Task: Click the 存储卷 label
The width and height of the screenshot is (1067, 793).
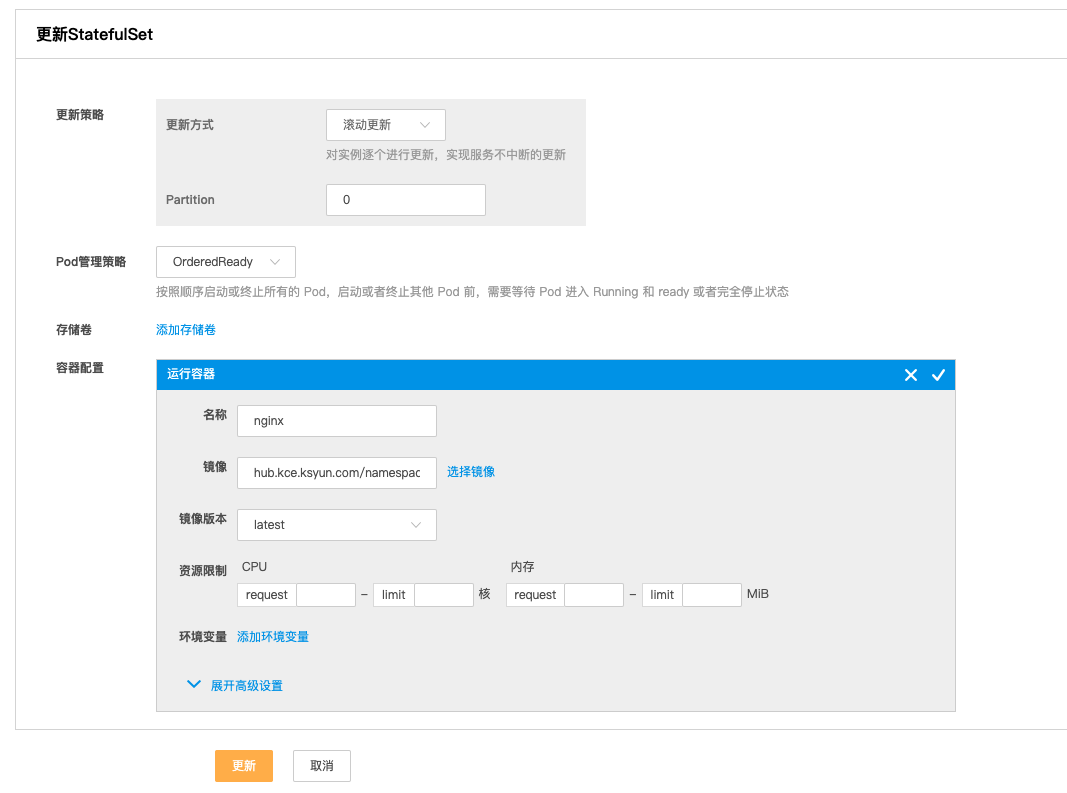Action: pyautogui.click(x=73, y=330)
